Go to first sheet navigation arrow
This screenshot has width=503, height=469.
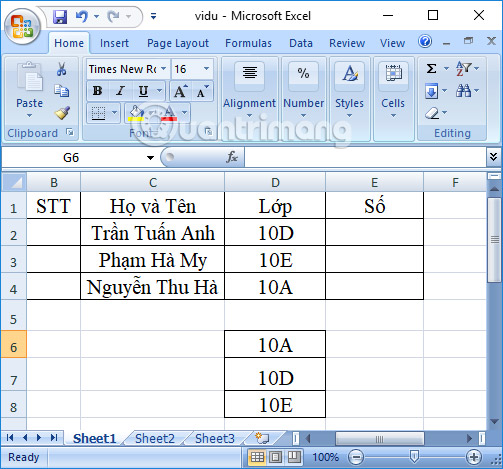(10, 438)
